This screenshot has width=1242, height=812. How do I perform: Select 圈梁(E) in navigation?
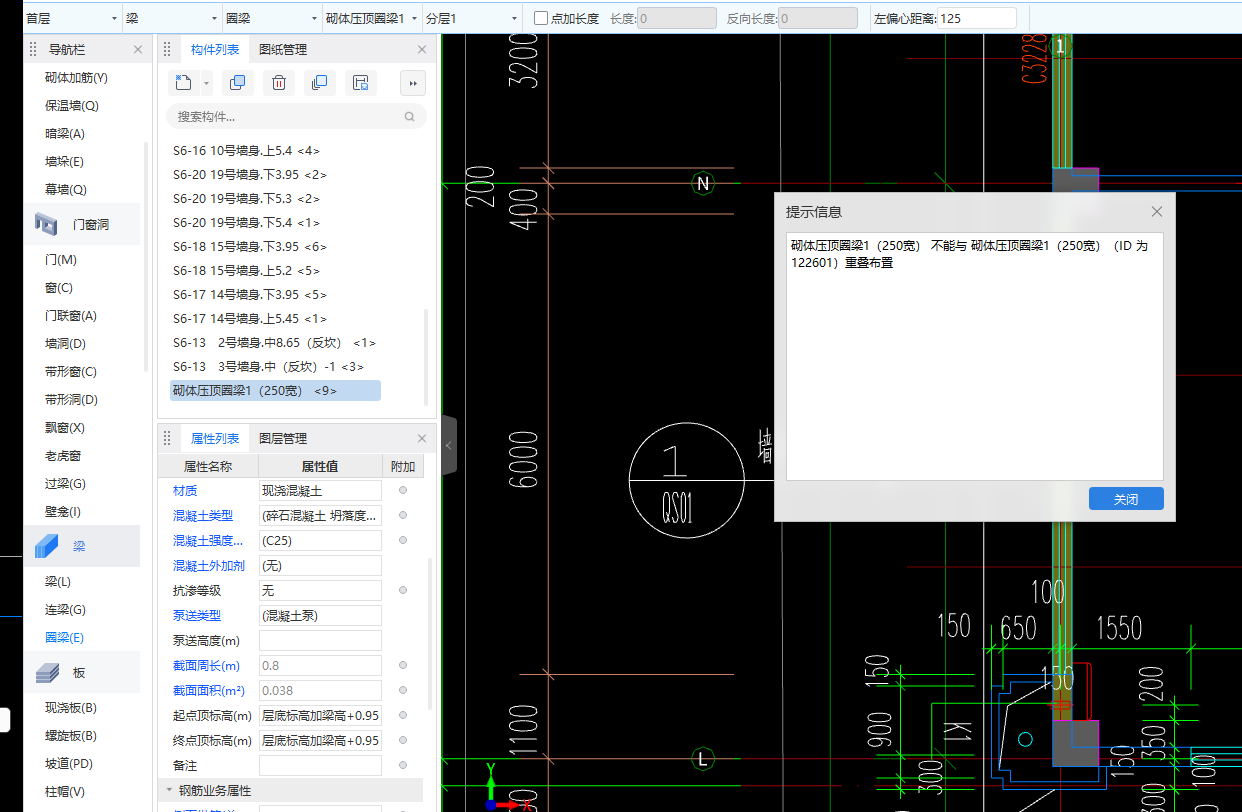tap(65, 637)
